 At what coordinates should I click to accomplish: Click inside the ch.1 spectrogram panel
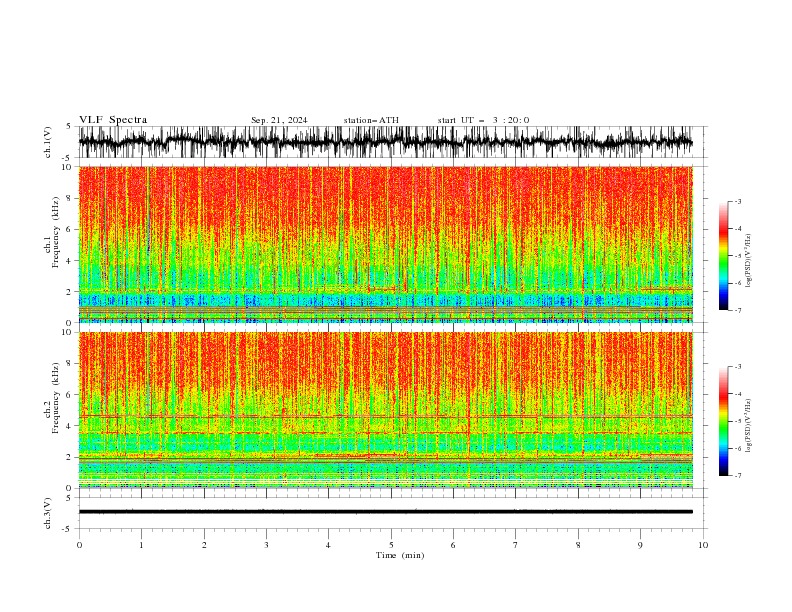385,244
